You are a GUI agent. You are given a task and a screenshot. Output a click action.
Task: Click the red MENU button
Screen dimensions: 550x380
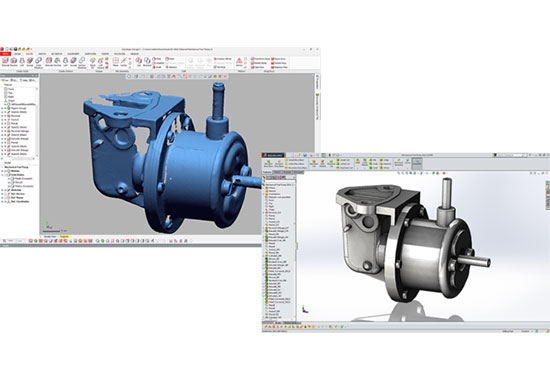tap(6, 54)
